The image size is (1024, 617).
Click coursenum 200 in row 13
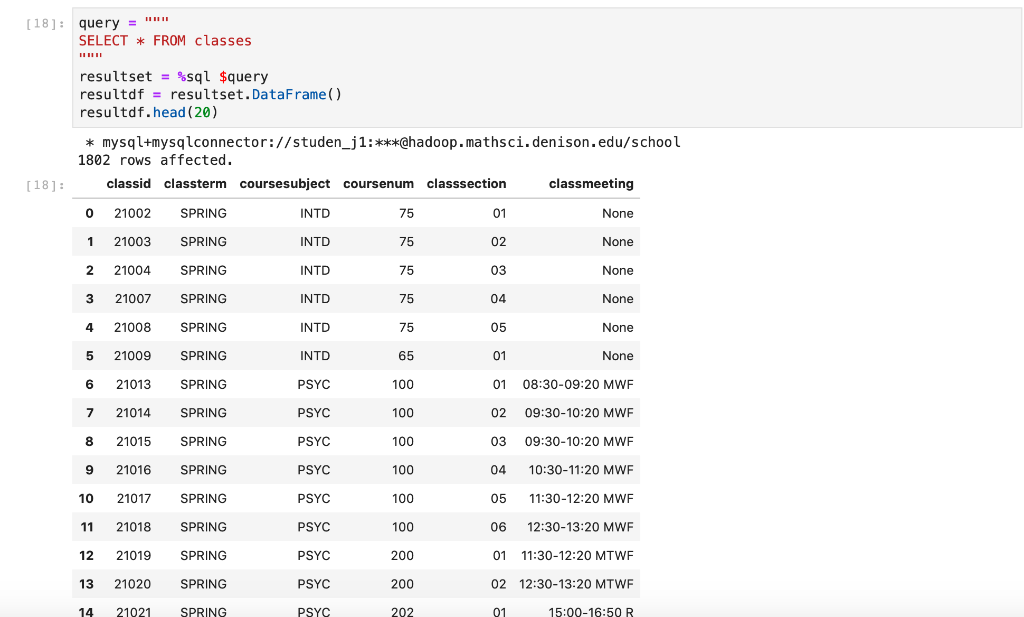click(x=402, y=584)
